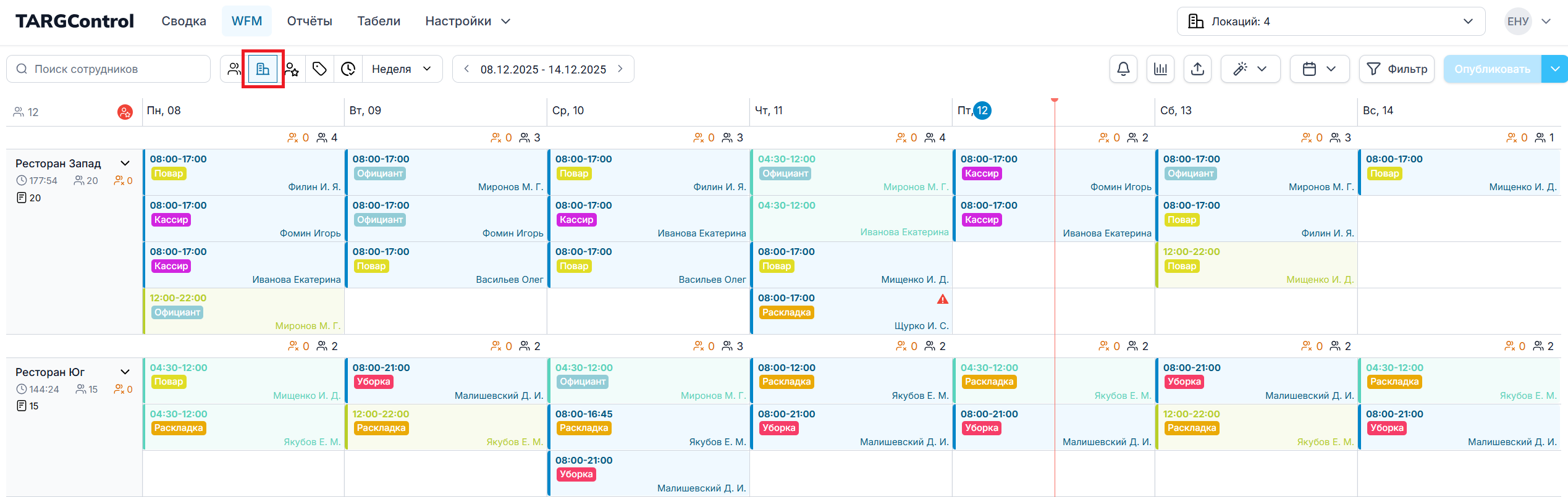The image size is (1568, 497).
Task: Open the bar chart statistics icon
Action: pyautogui.click(x=1160, y=69)
